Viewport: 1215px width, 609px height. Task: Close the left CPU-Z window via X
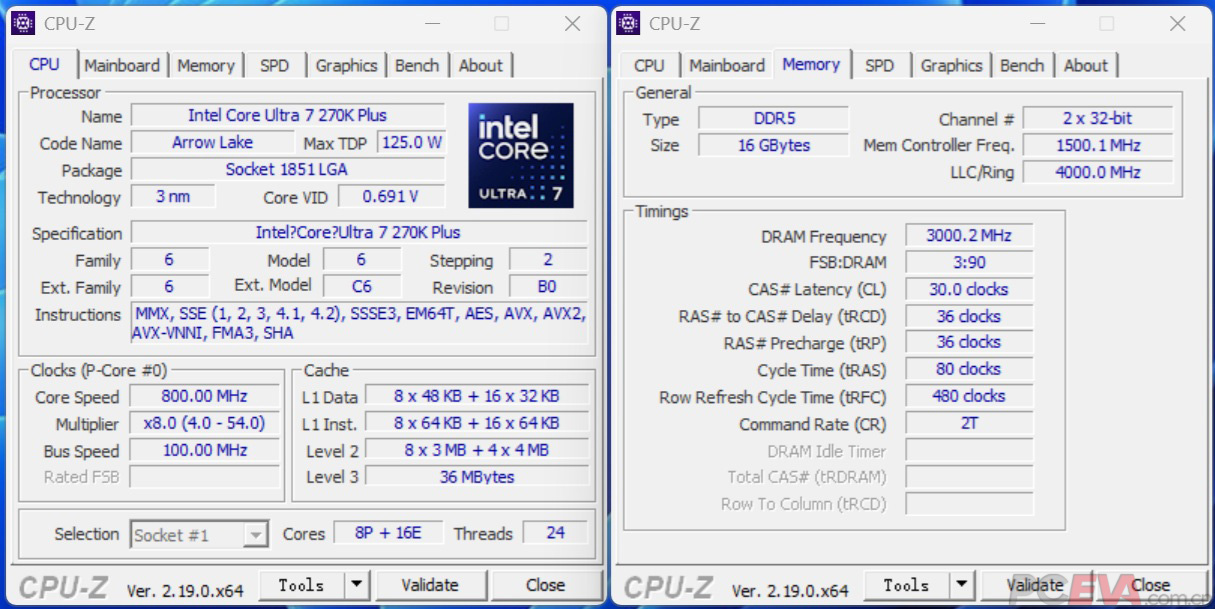coord(572,23)
